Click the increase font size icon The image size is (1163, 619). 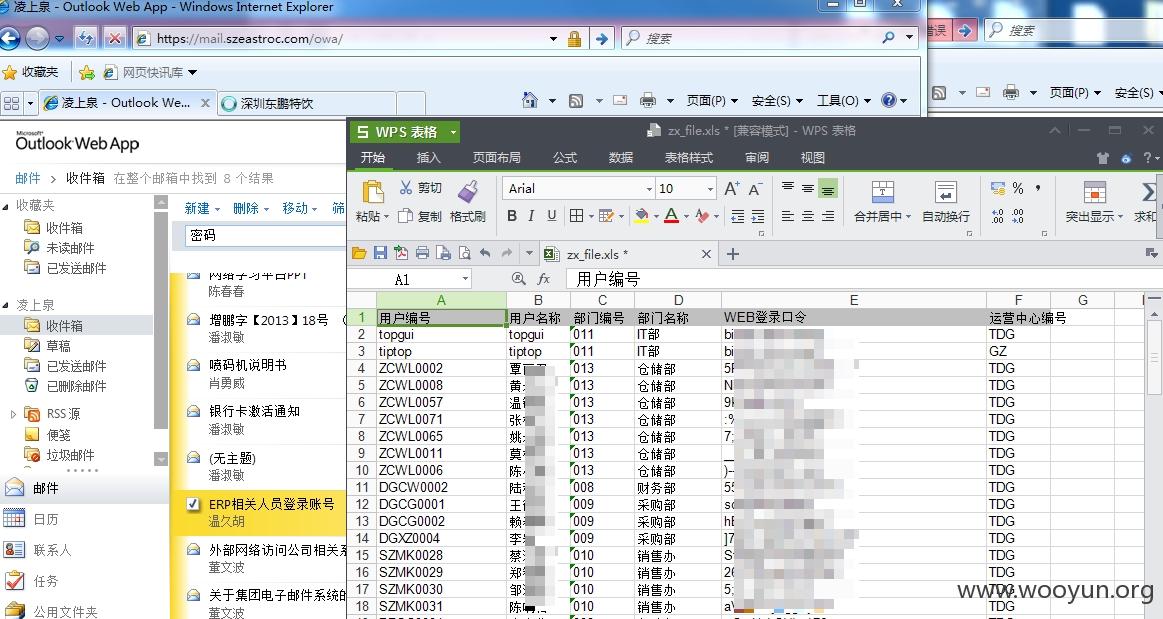(x=731, y=188)
